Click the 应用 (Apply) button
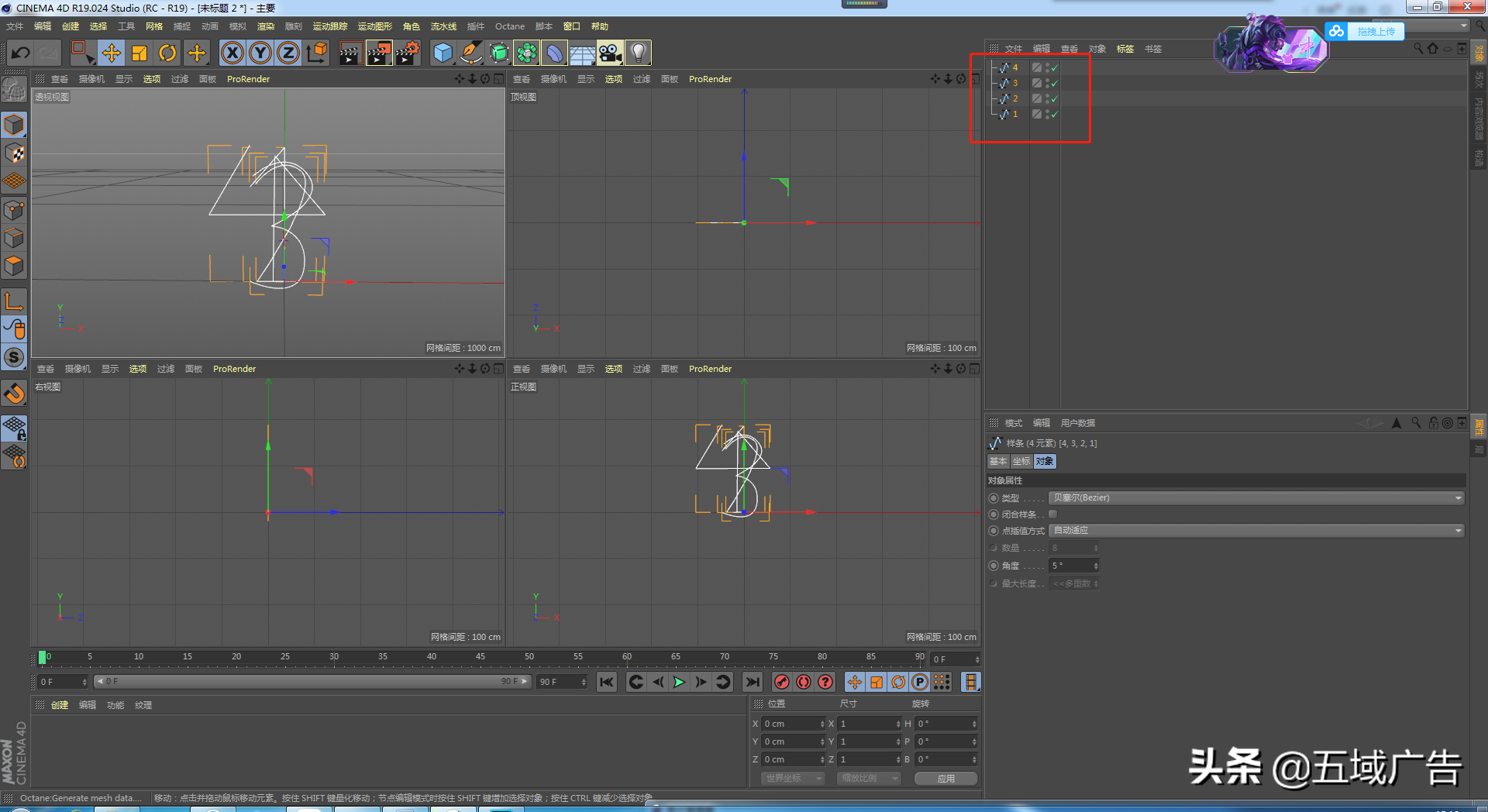This screenshot has width=1488, height=812. (945, 778)
